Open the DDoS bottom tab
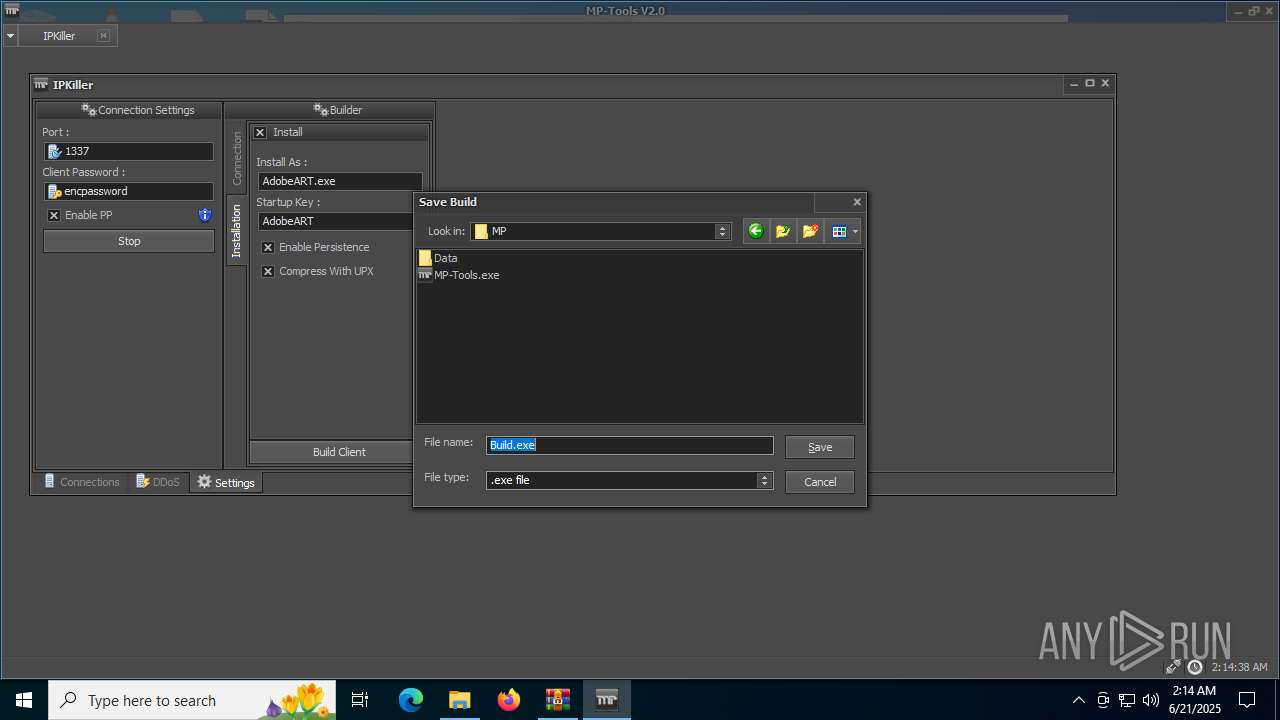Image resolution: width=1280 pixels, height=720 pixels. coord(158,482)
